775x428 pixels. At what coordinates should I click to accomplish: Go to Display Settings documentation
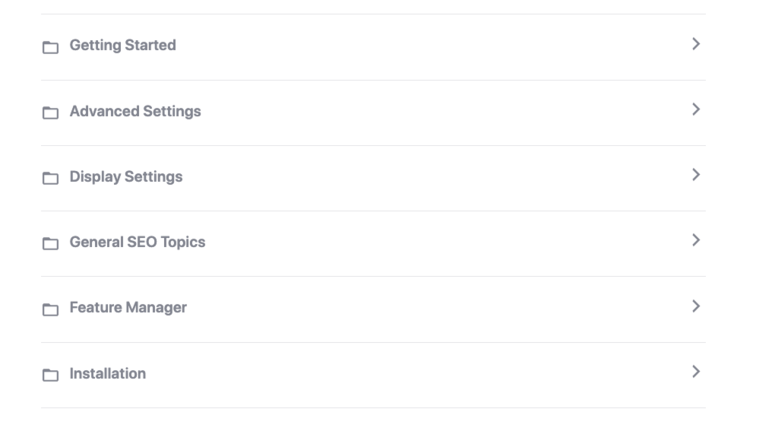[x=126, y=177]
